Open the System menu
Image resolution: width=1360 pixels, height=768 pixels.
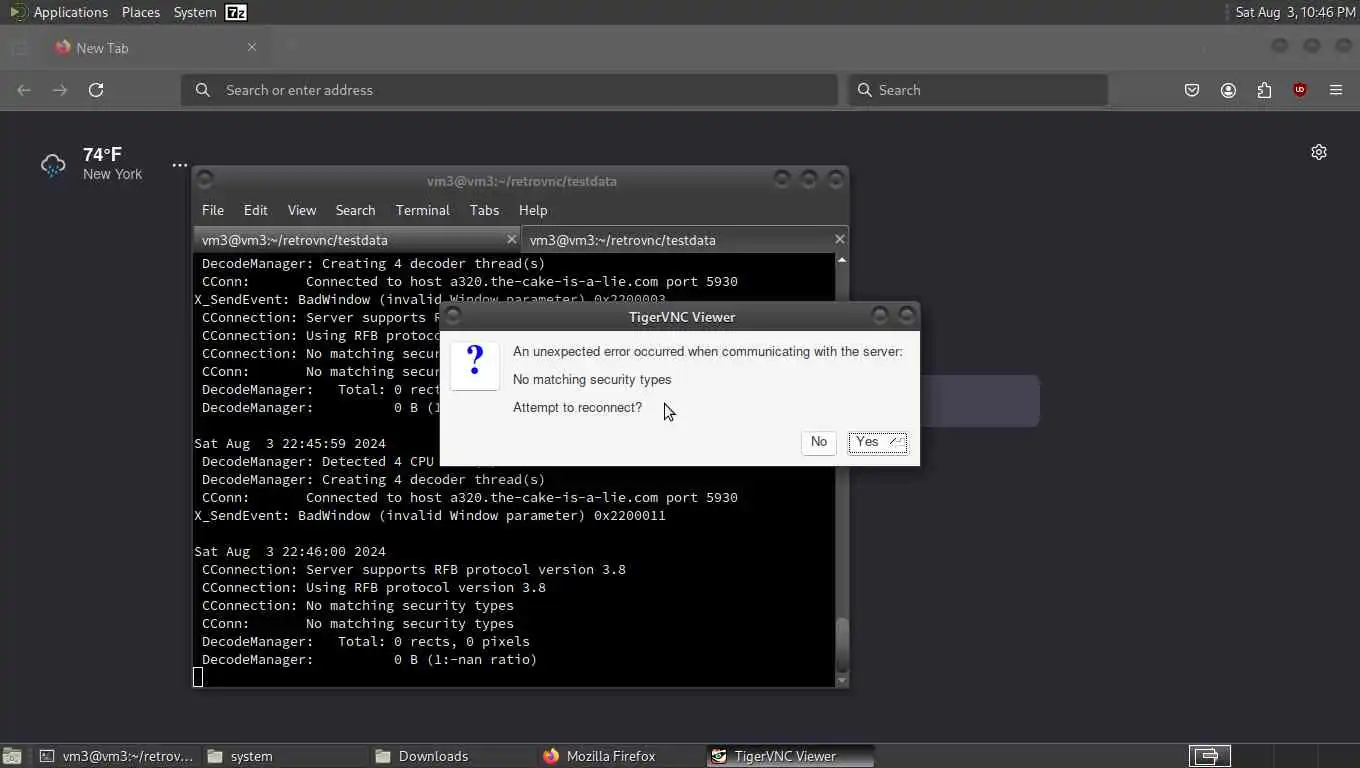[195, 12]
